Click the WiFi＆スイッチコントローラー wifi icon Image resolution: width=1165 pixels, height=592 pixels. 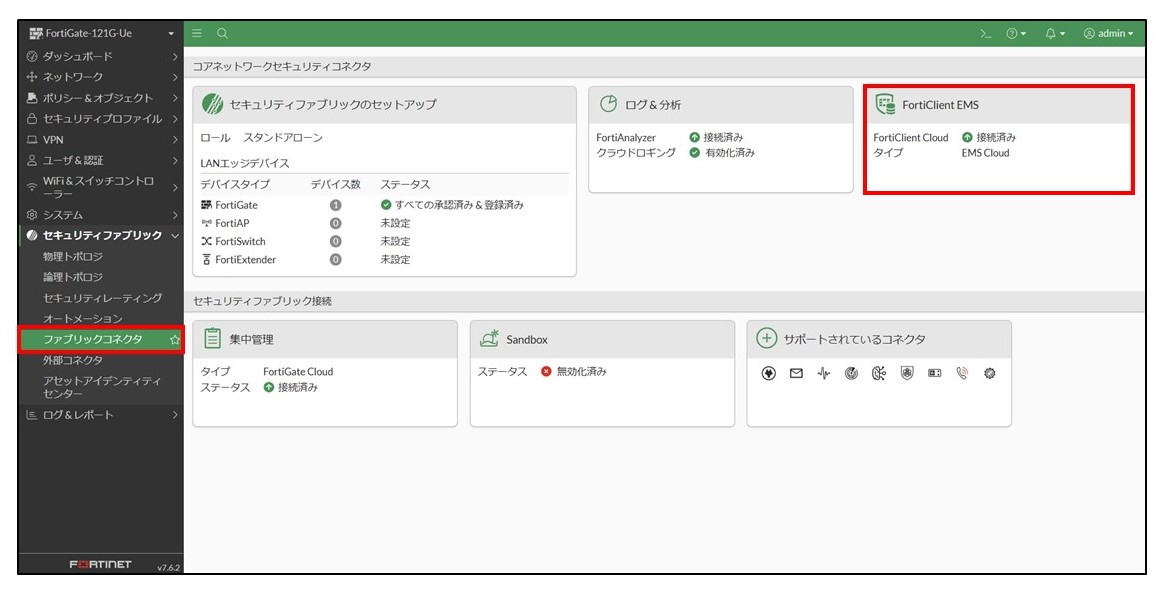click(32, 187)
